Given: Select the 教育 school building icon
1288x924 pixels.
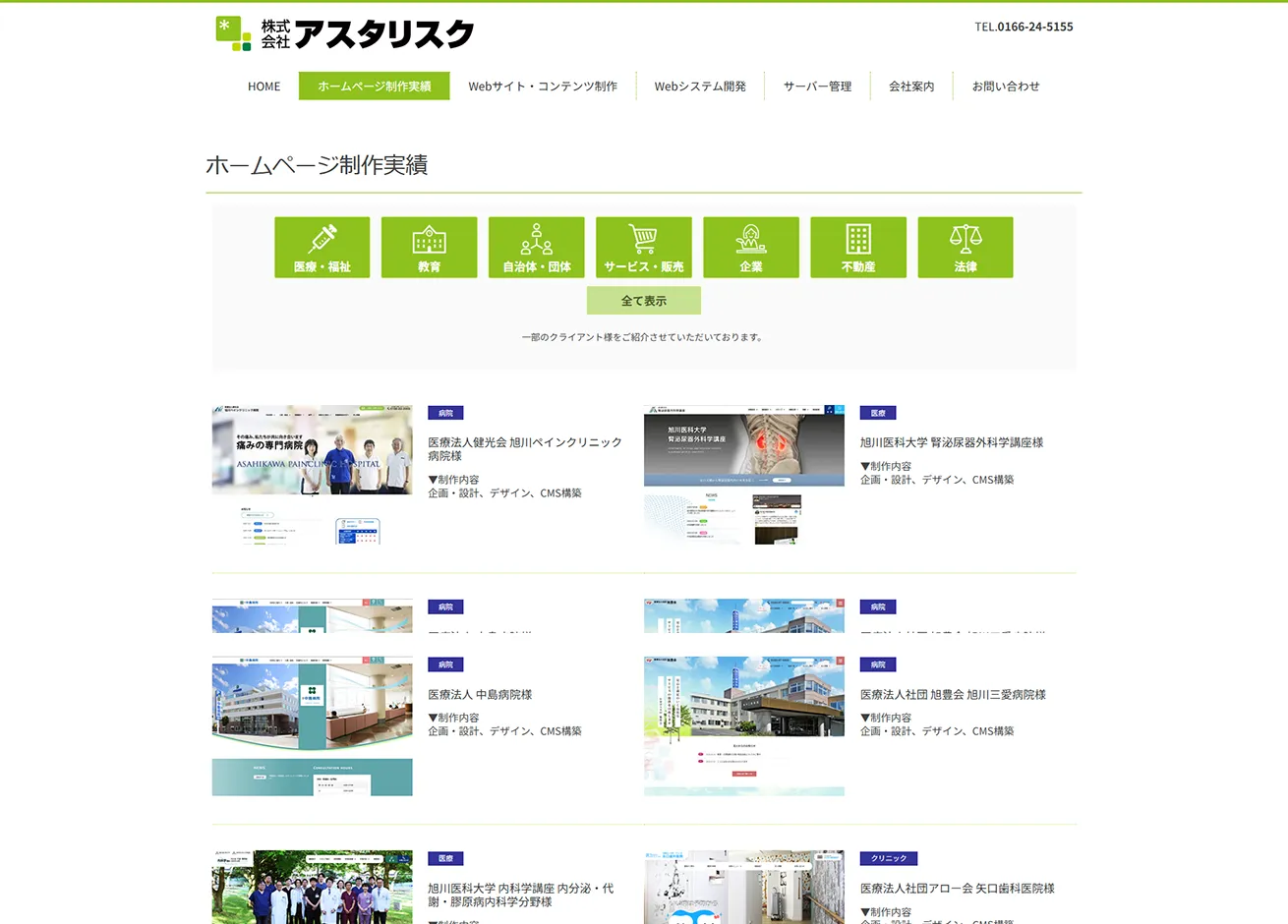Looking at the screenshot, I should [429, 248].
